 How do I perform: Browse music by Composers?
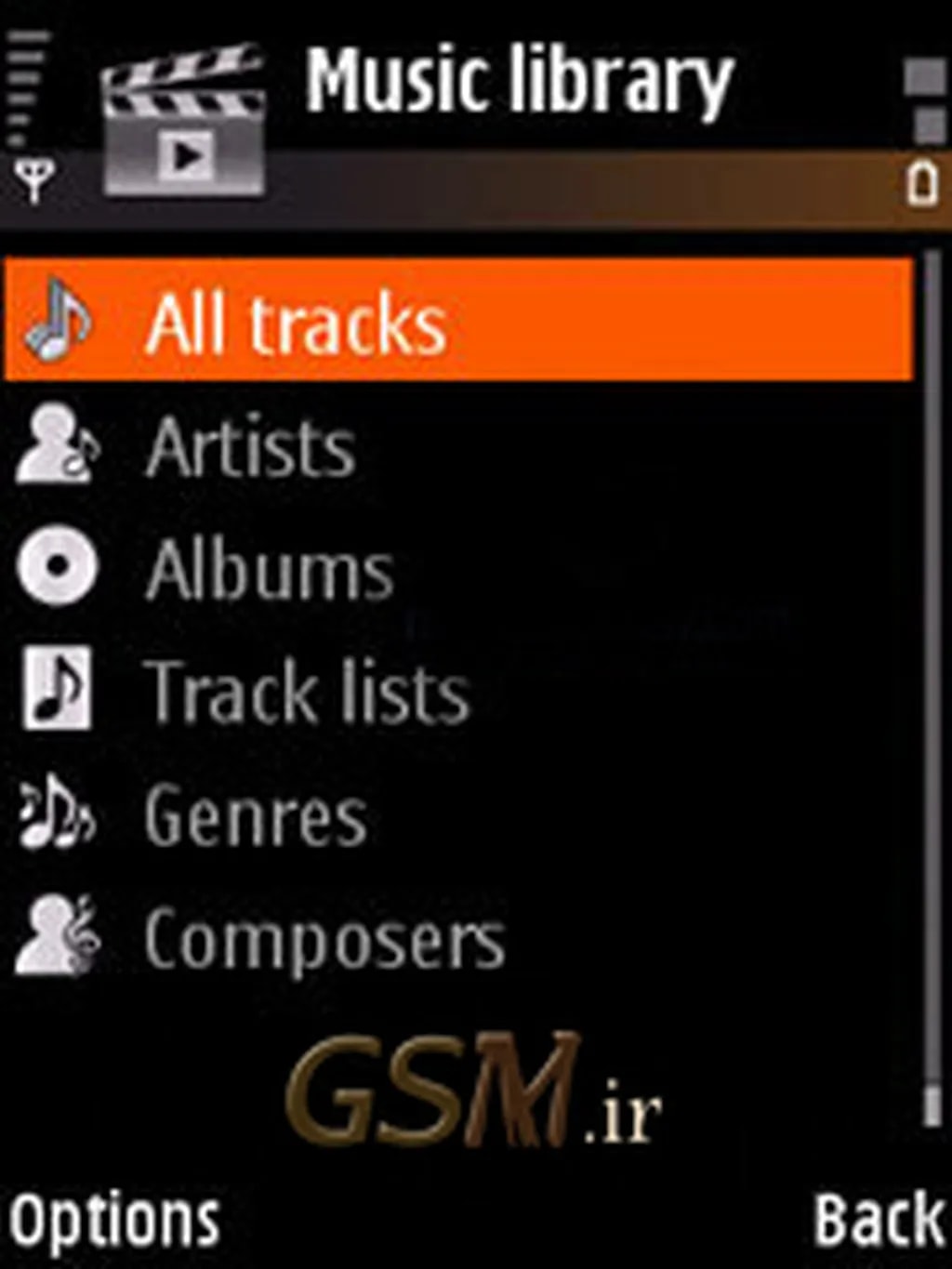(x=459, y=937)
